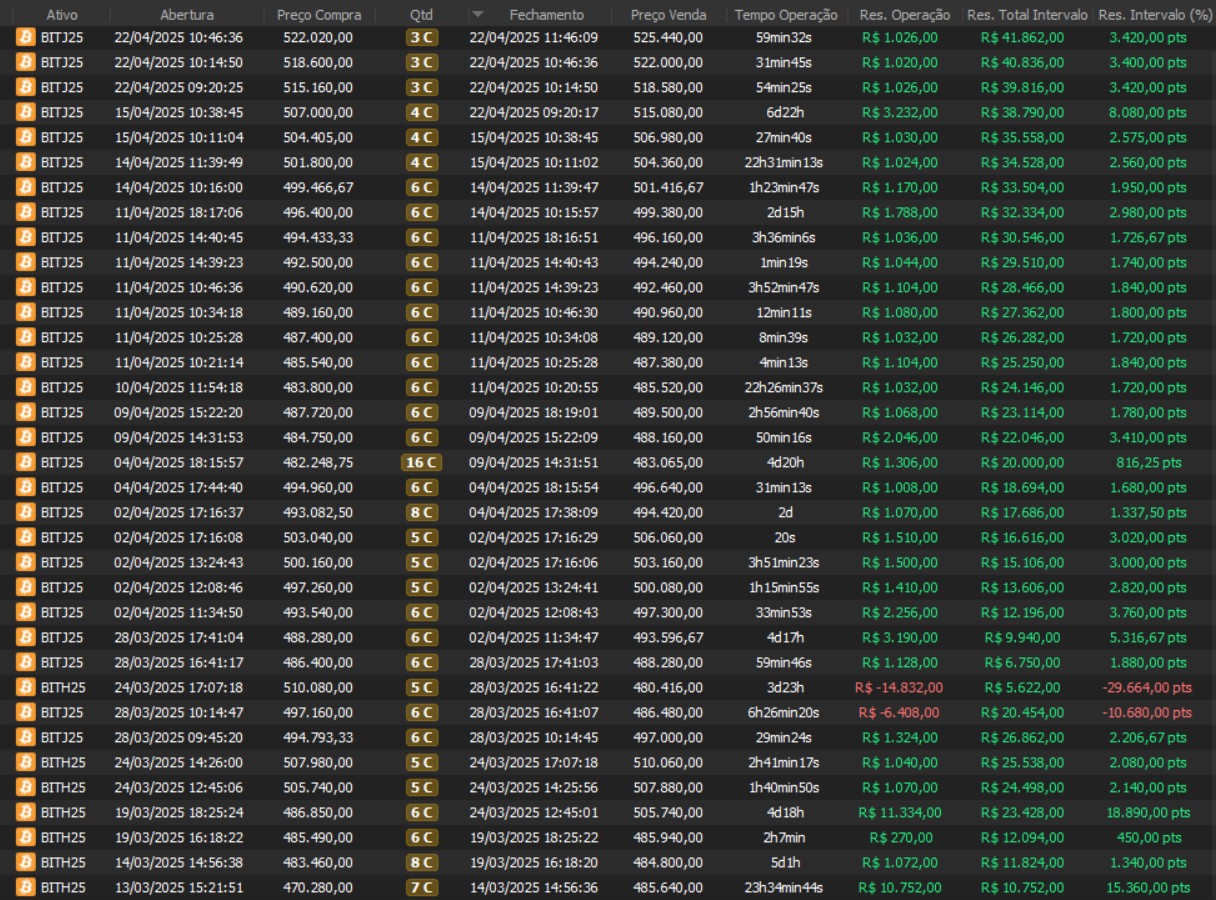The image size is (1216, 900).
Task: Click the Bitcoin icon in the row opened 15/04/2025 10:38:45
Action: click(x=25, y=112)
